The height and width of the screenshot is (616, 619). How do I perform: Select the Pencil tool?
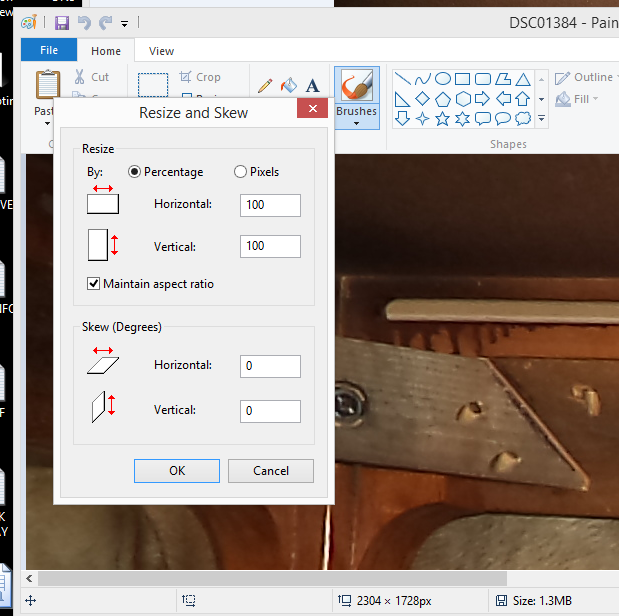point(265,85)
